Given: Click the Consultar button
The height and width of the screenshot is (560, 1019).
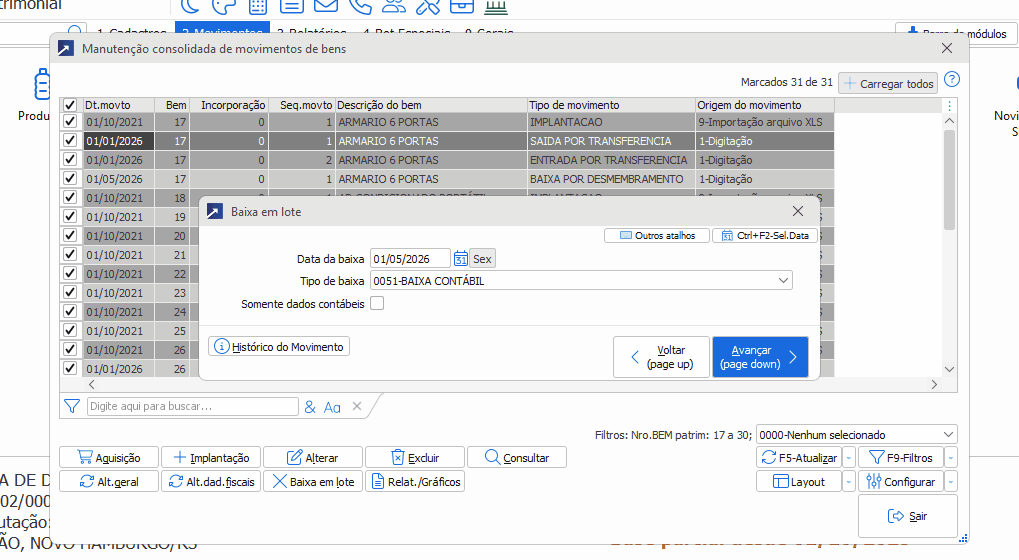Looking at the screenshot, I should click(517, 458).
